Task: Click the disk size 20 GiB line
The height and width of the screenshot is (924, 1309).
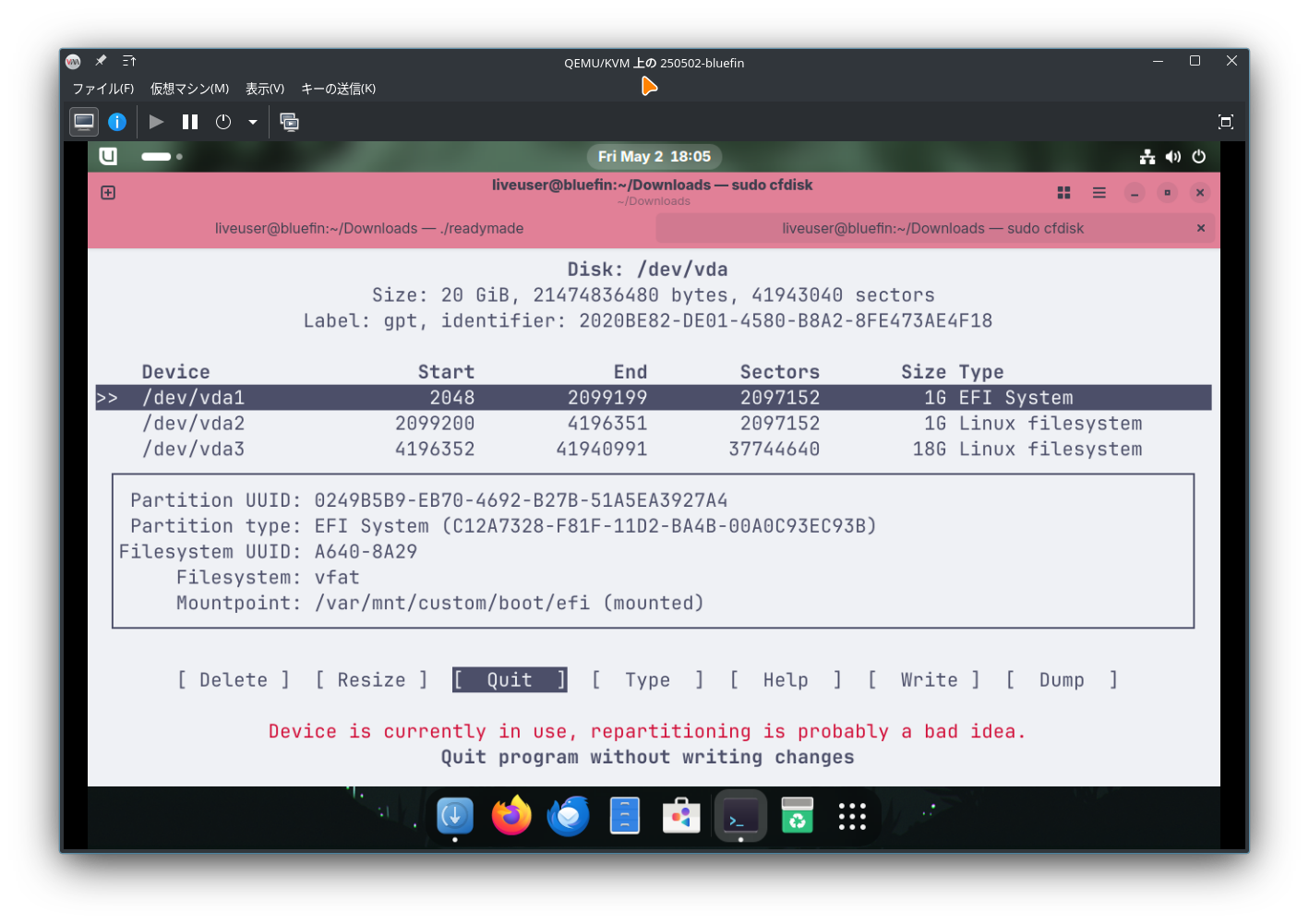Action: click(x=654, y=295)
